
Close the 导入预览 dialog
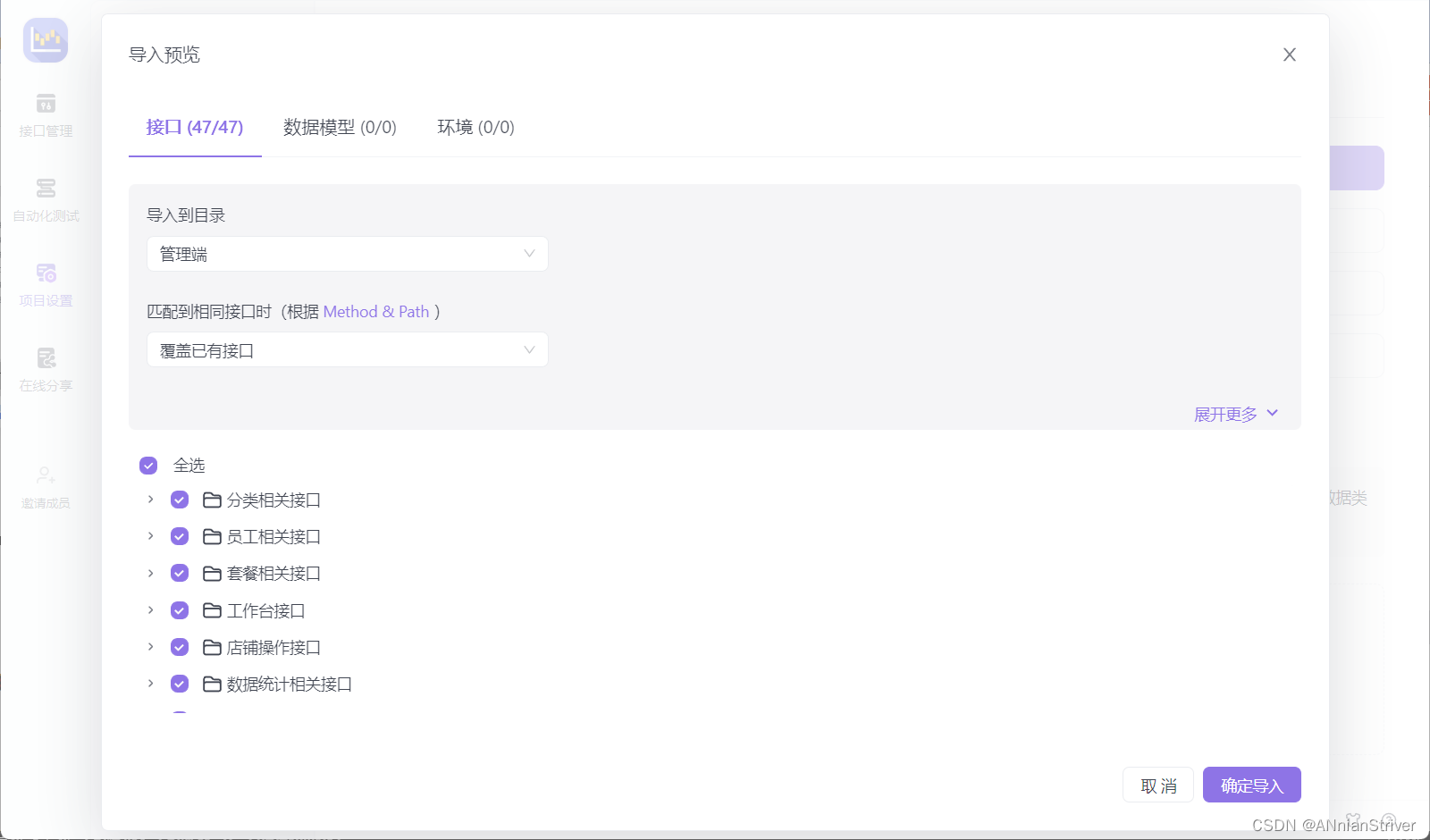(1290, 55)
